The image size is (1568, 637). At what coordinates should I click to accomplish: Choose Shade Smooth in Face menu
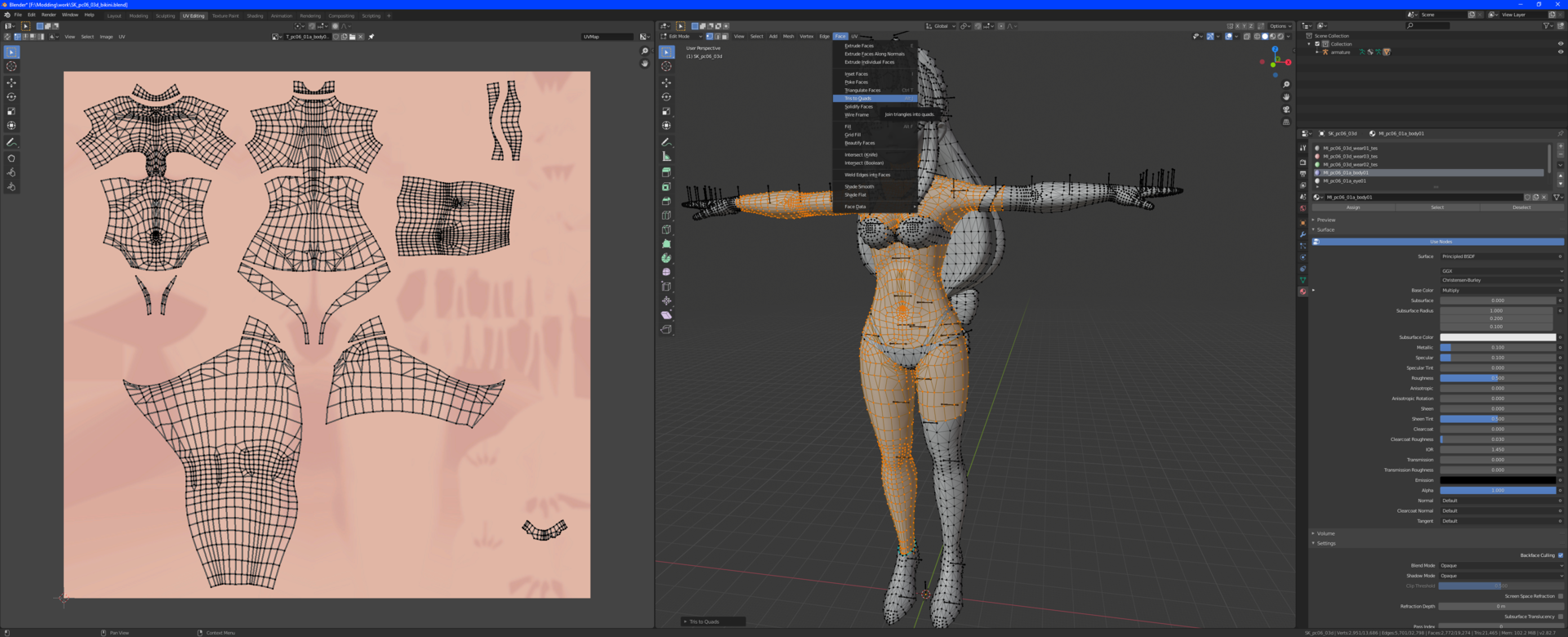pyautogui.click(x=875, y=187)
